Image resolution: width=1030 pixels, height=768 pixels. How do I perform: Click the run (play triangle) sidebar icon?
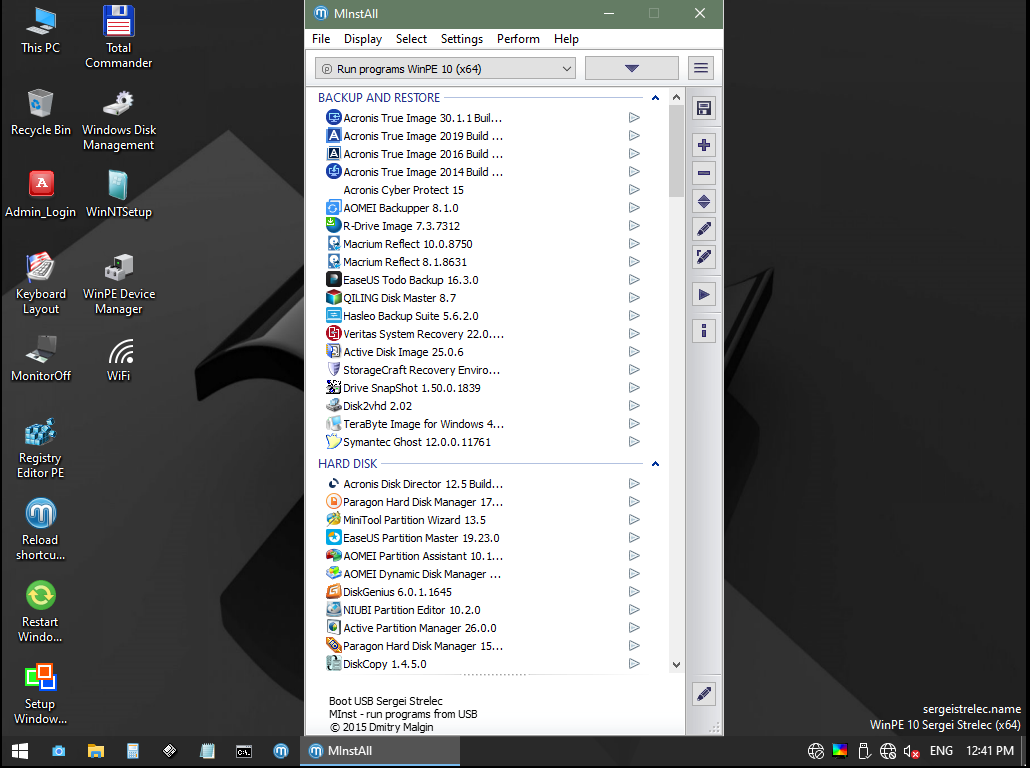pyautogui.click(x=703, y=294)
